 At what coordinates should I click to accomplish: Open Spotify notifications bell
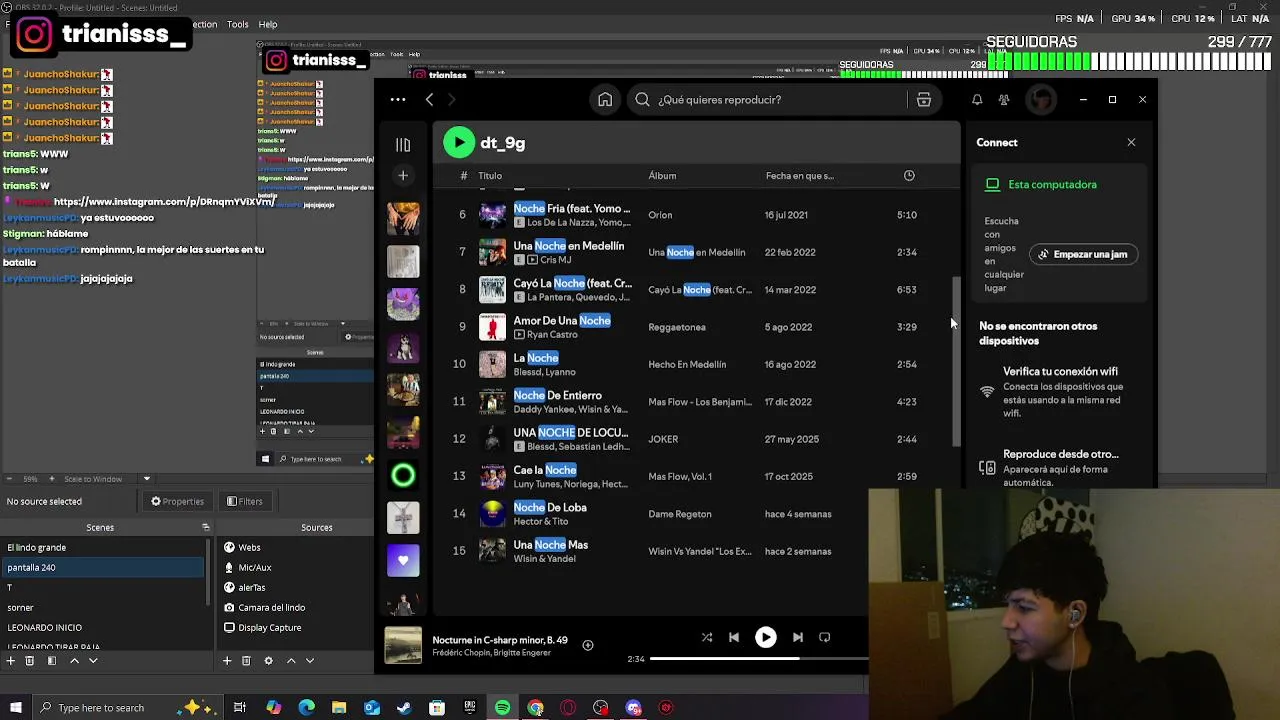point(977,100)
